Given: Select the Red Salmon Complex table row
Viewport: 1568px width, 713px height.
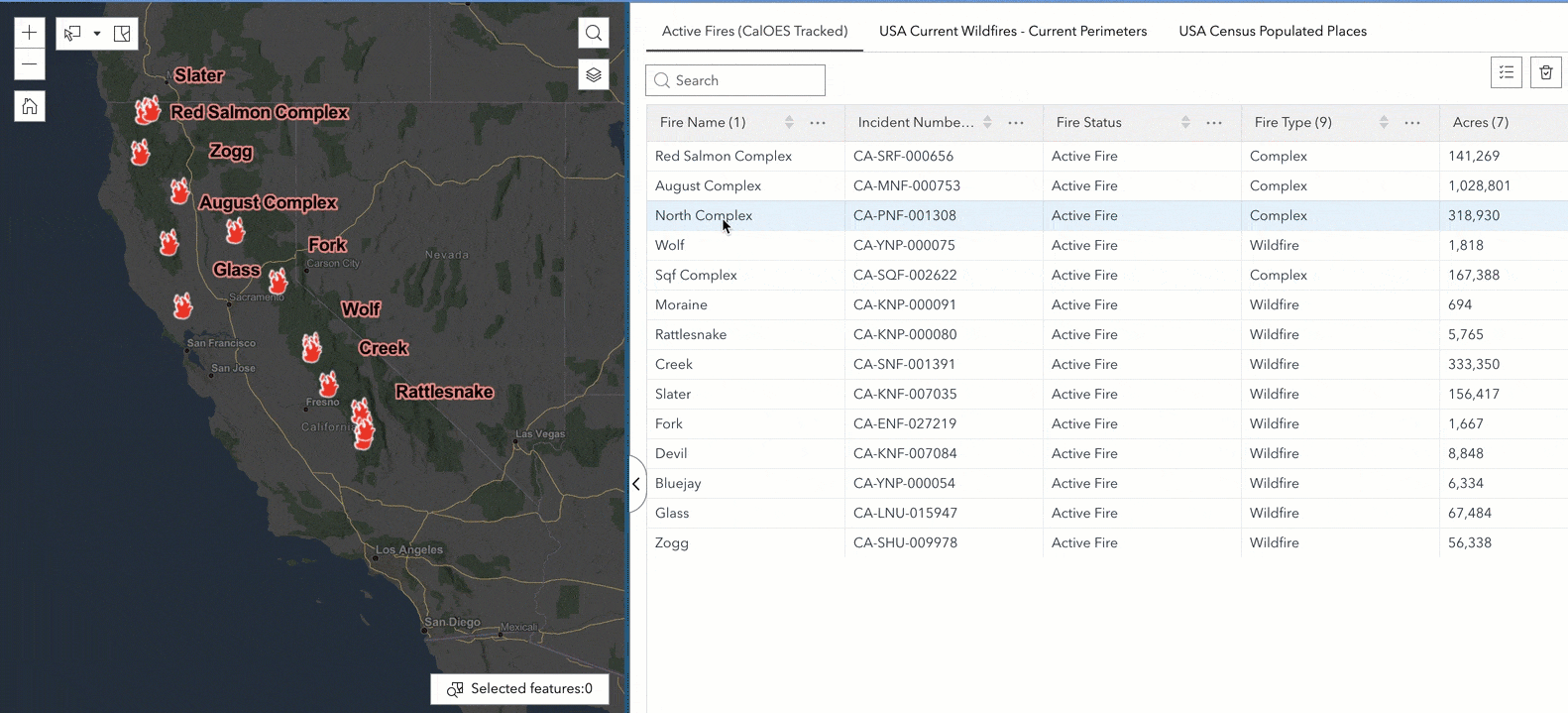Looking at the screenshot, I should coord(1107,156).
